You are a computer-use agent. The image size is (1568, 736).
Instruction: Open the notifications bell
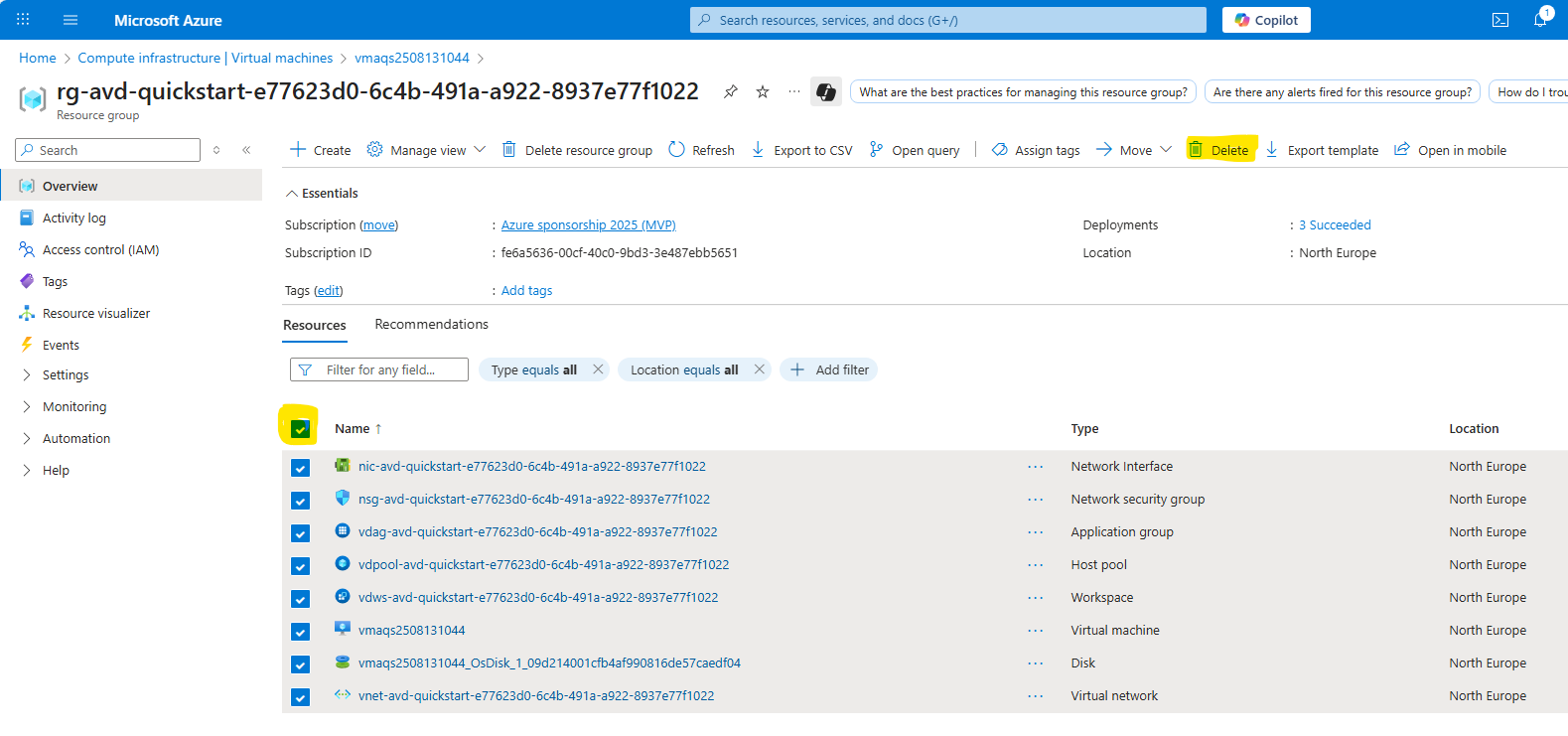pos(1539,20)
